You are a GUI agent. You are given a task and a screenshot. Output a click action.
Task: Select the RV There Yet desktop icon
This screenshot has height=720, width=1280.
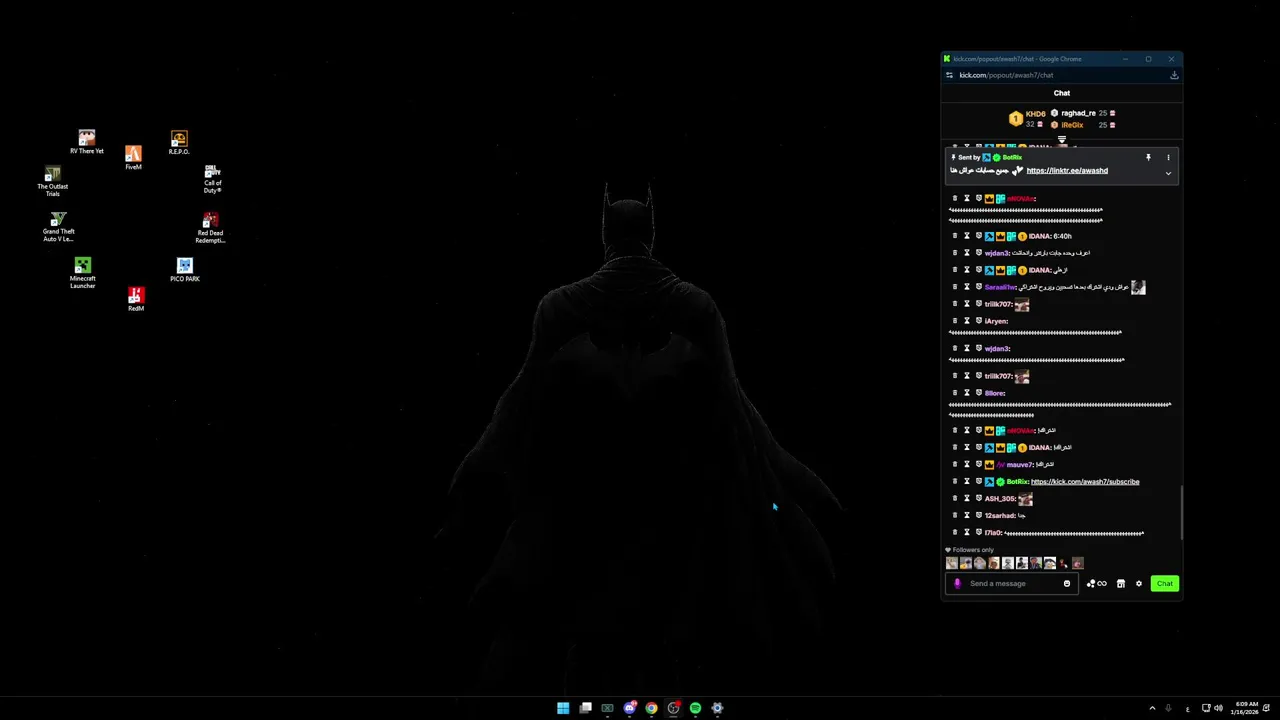pos(87,142)
